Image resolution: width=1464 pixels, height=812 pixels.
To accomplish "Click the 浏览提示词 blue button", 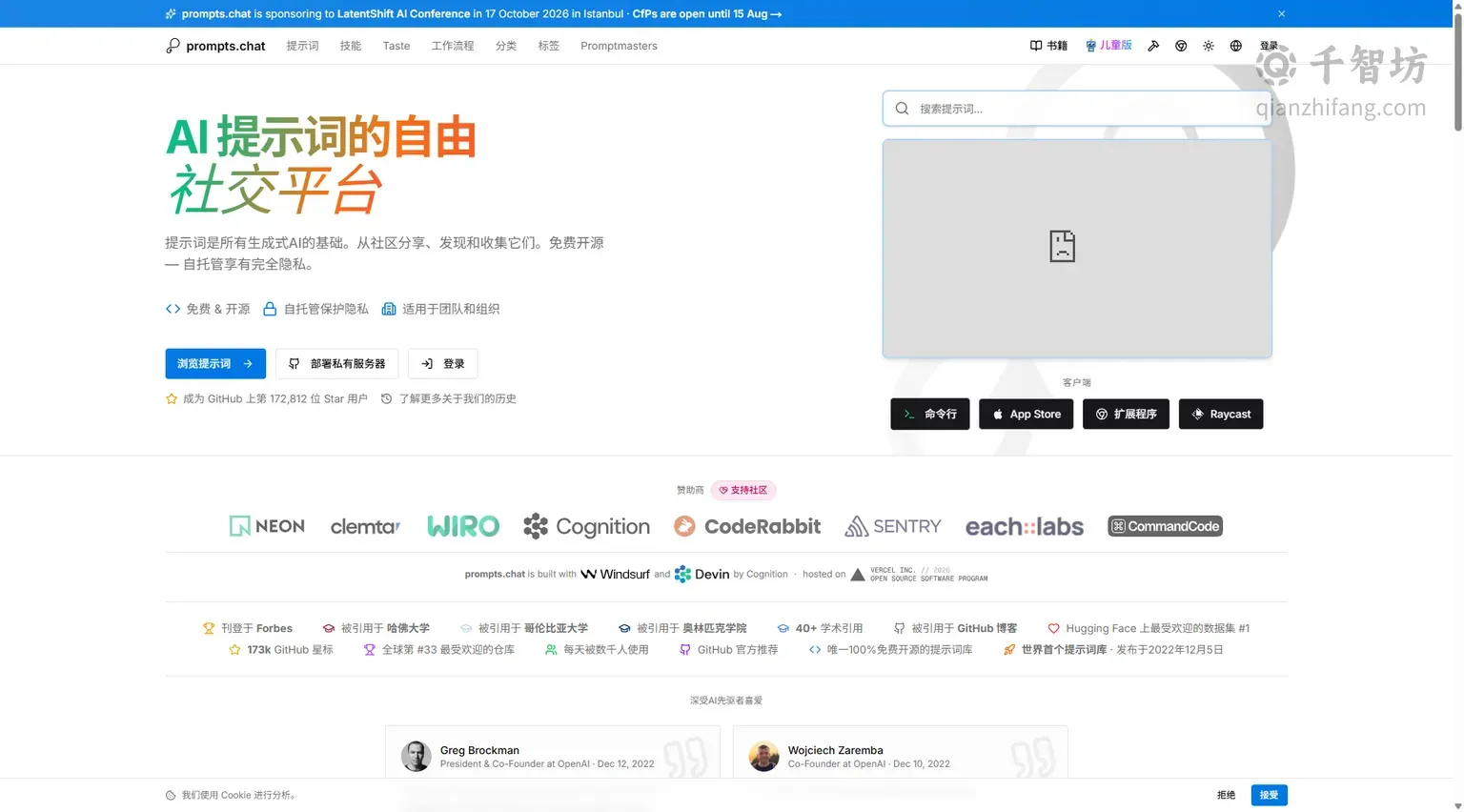I will tap(215, 364).
